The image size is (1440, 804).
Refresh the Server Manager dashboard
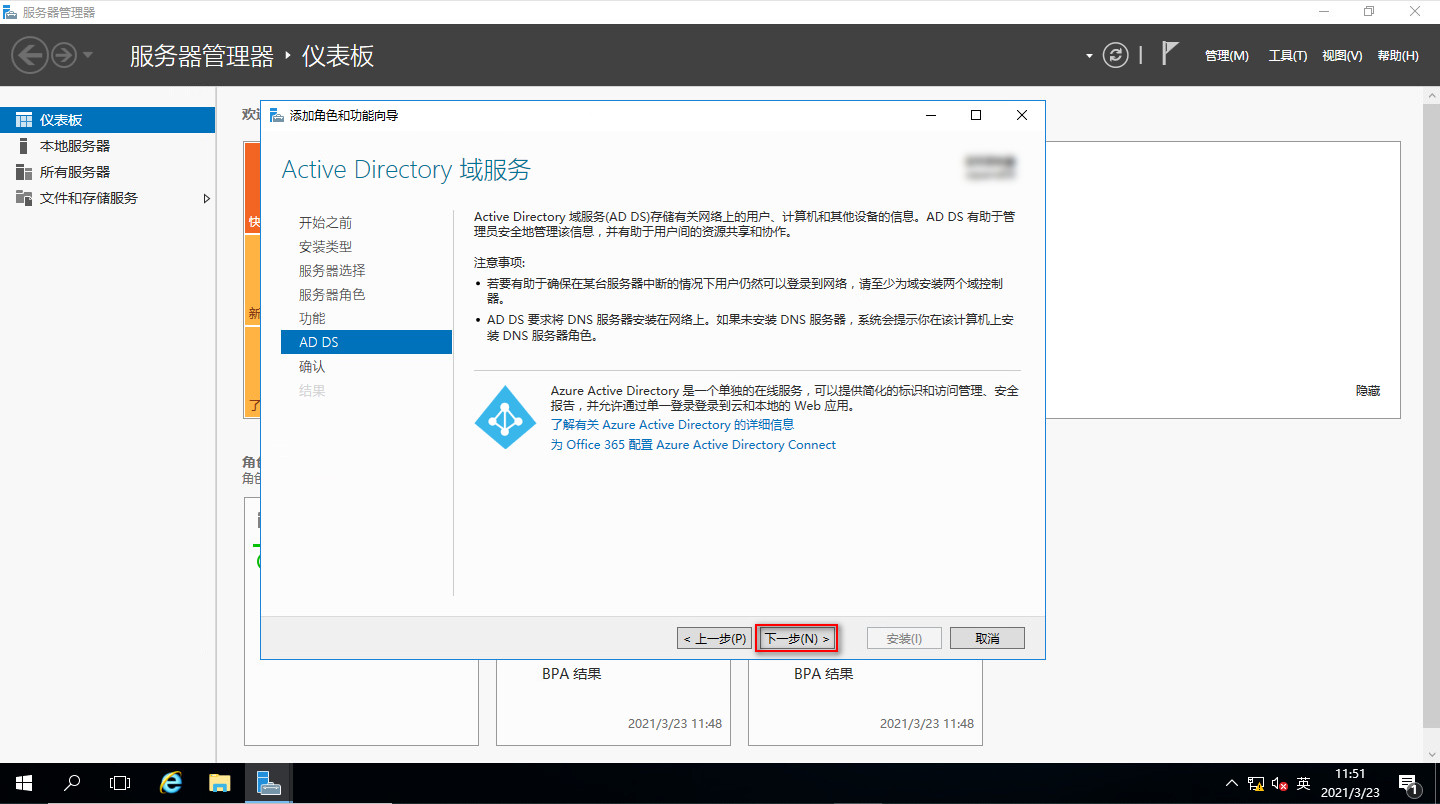click(x=1115, y=55)
